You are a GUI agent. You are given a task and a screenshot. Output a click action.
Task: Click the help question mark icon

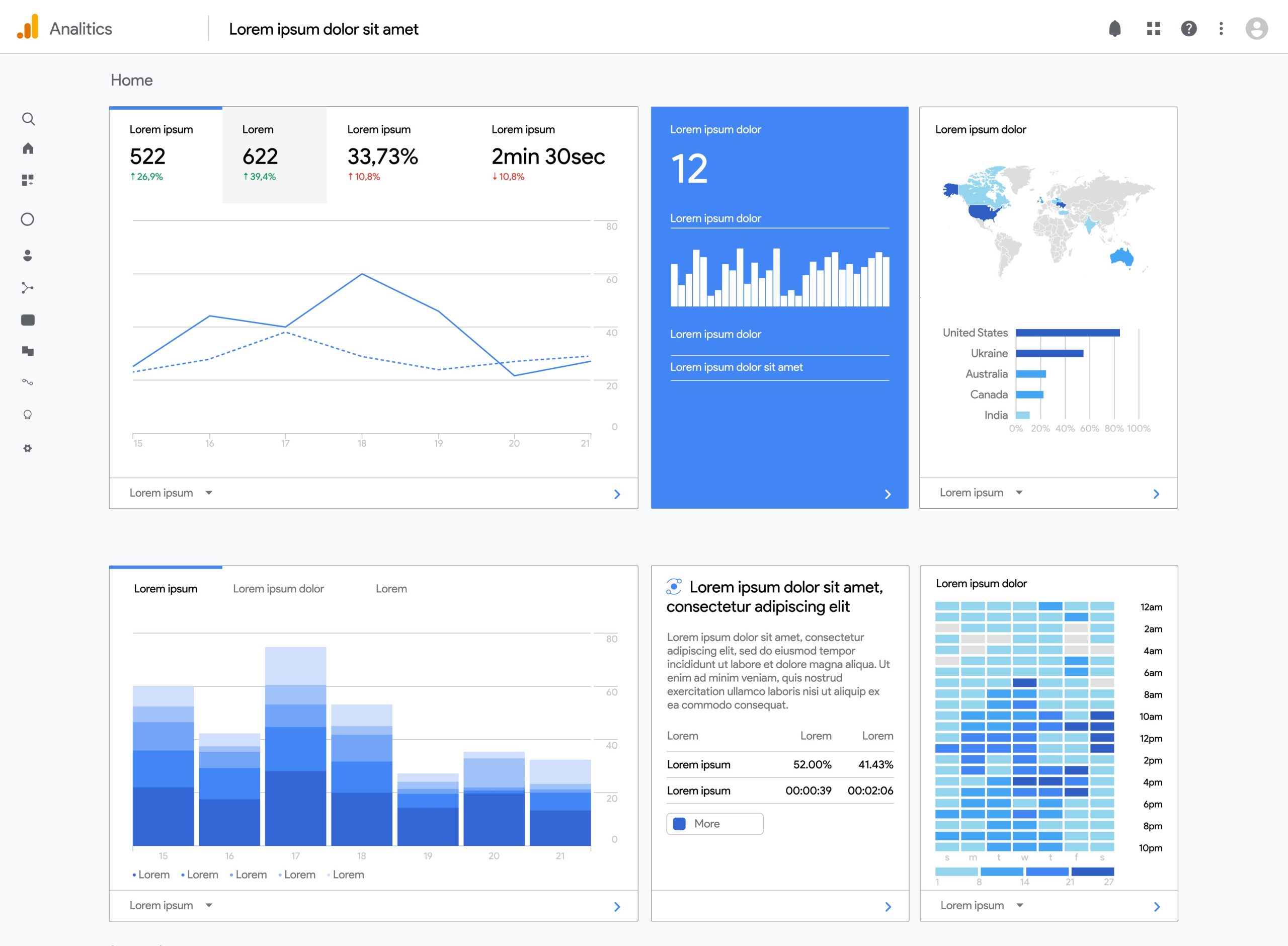point(1188,29)
